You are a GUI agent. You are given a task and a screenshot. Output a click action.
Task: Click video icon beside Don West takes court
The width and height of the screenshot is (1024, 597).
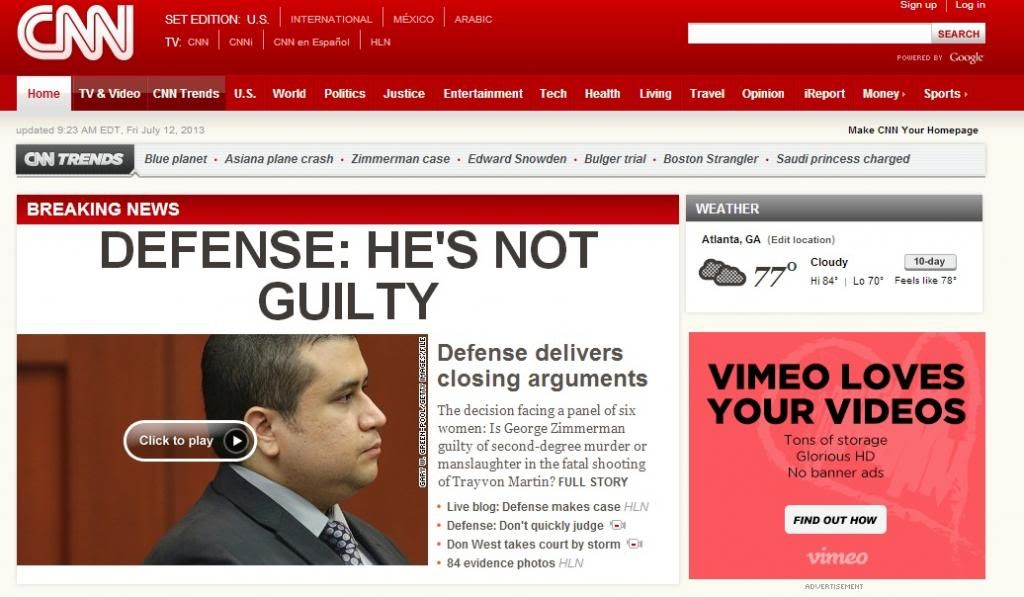tap(634, 544)
